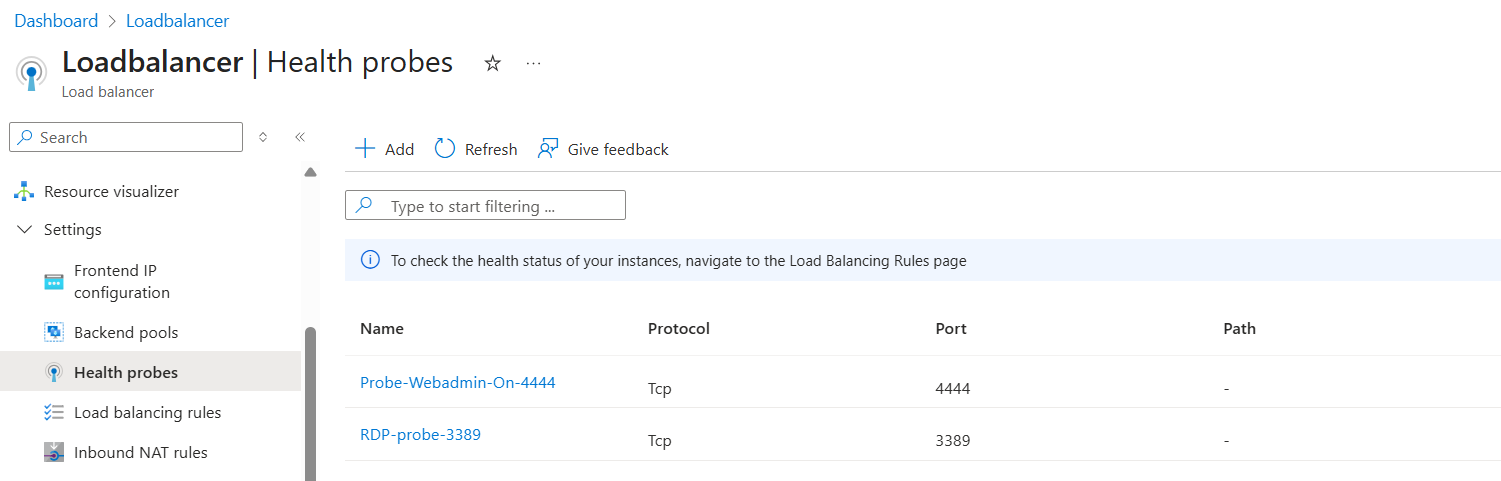The image size is (1501, 481).
Task: Add a new health probe
Action: 385,149
